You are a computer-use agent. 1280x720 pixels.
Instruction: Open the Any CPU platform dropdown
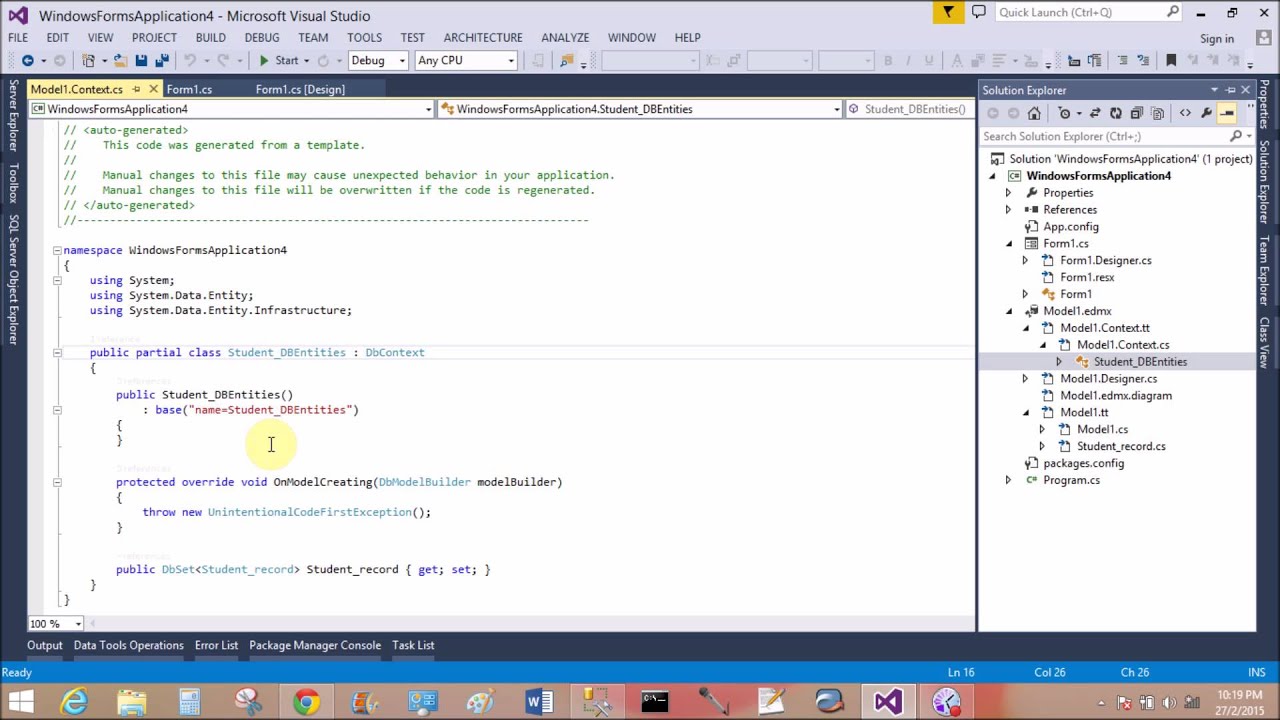(x=466, y=60)
